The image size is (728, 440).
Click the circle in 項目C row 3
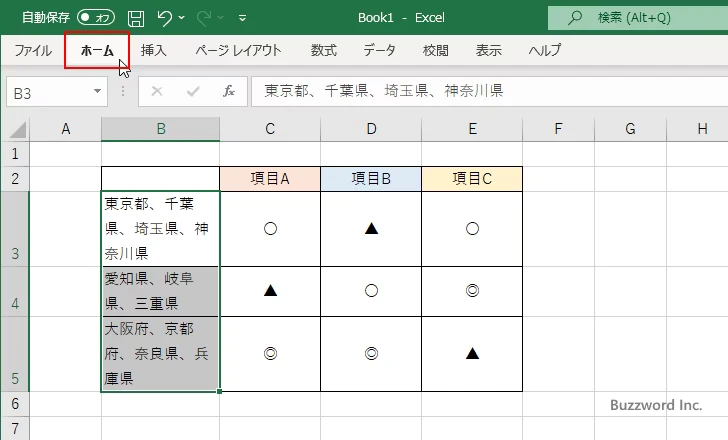pos(472,229)
